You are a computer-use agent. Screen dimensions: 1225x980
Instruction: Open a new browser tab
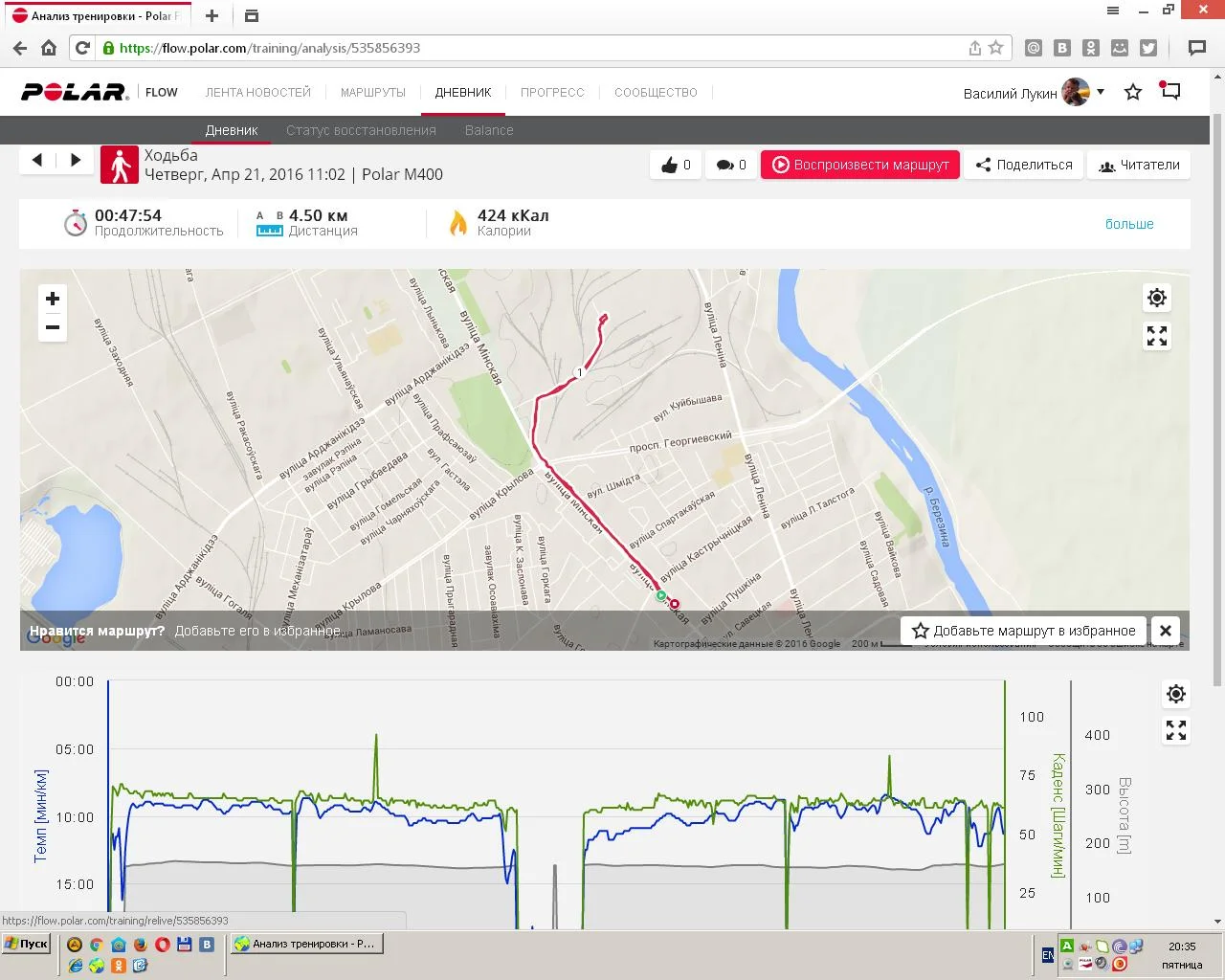212,15
